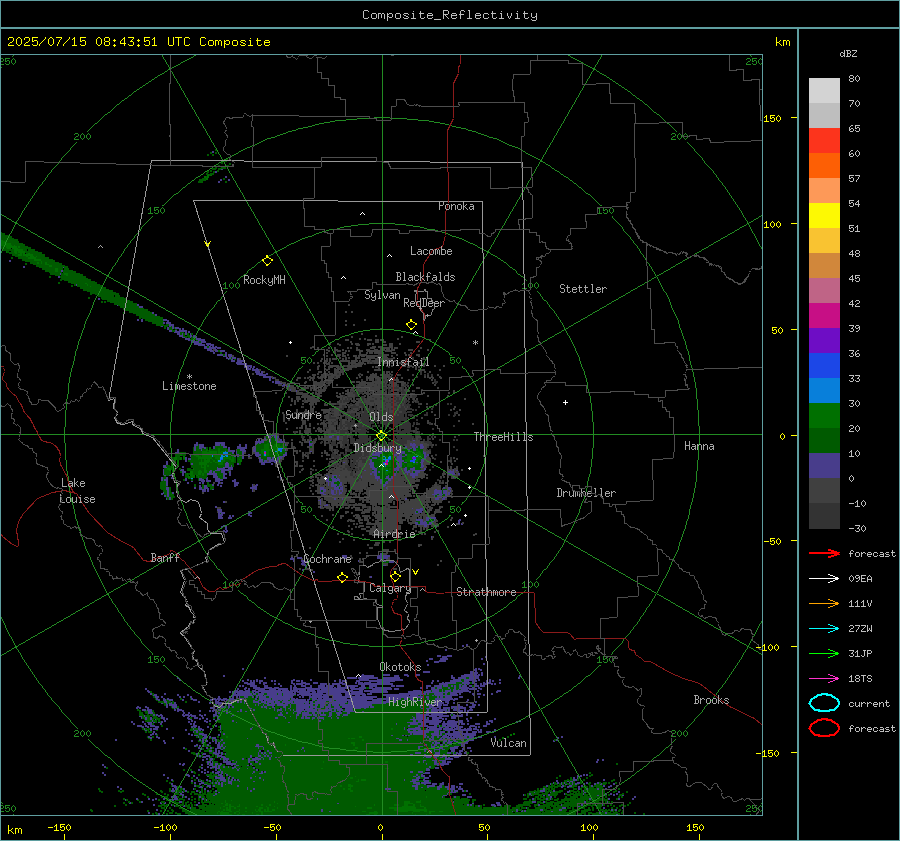
Task: Select the Vulcan label
Action: (x=509, y=743)
